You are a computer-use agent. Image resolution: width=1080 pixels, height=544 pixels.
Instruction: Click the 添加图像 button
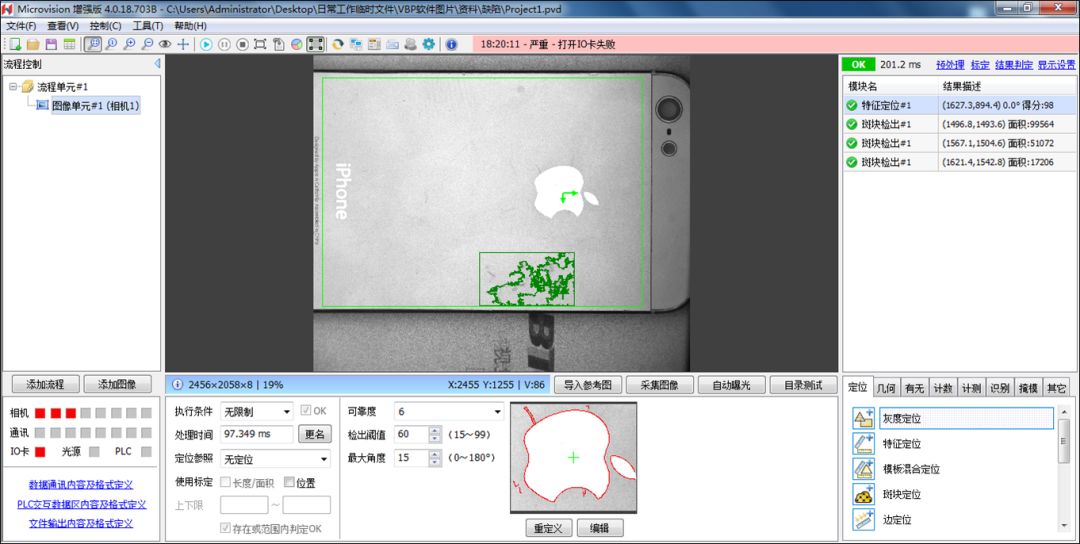[x=117, y=384]
